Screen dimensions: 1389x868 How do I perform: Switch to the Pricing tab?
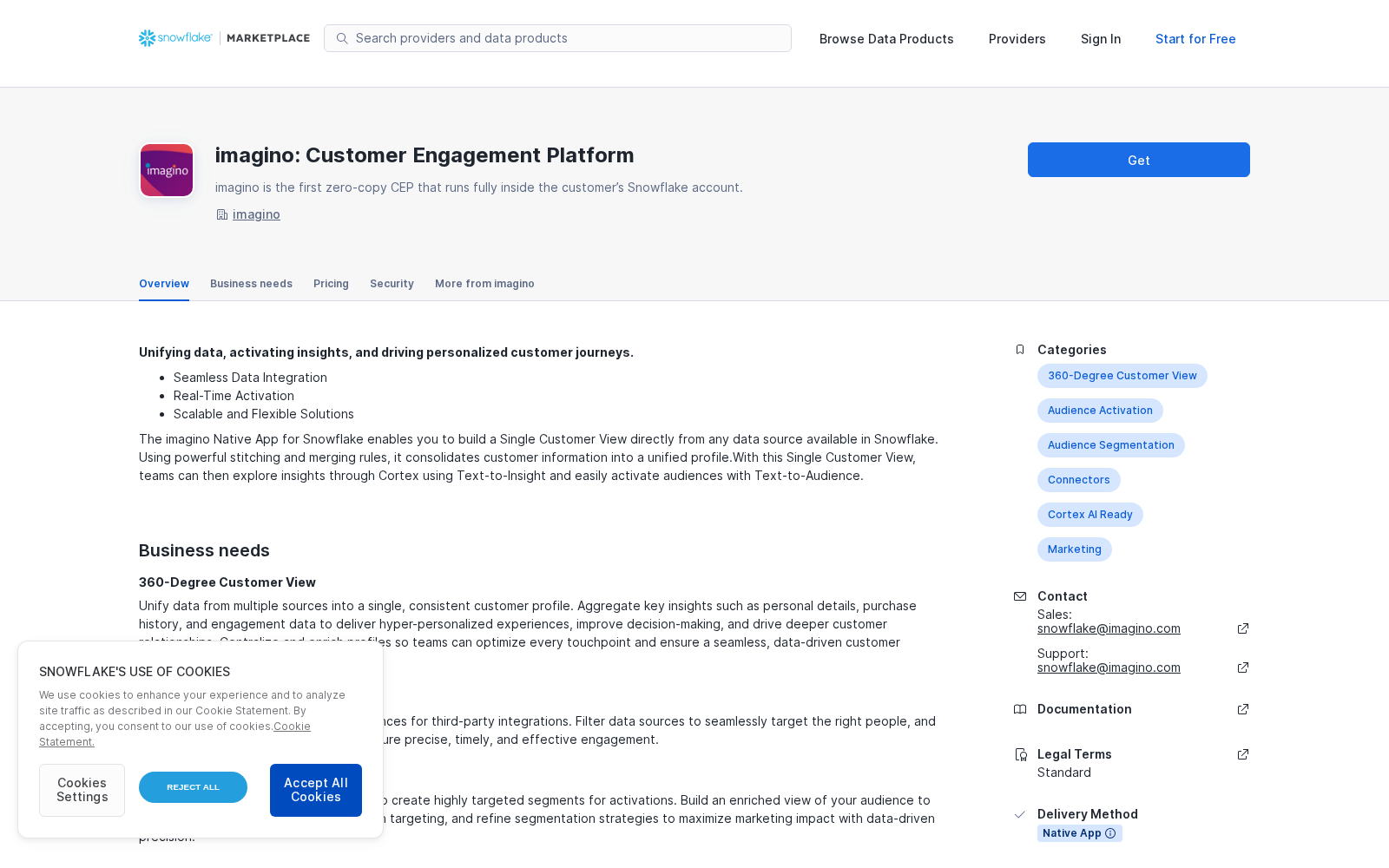[x=331, y=284]
